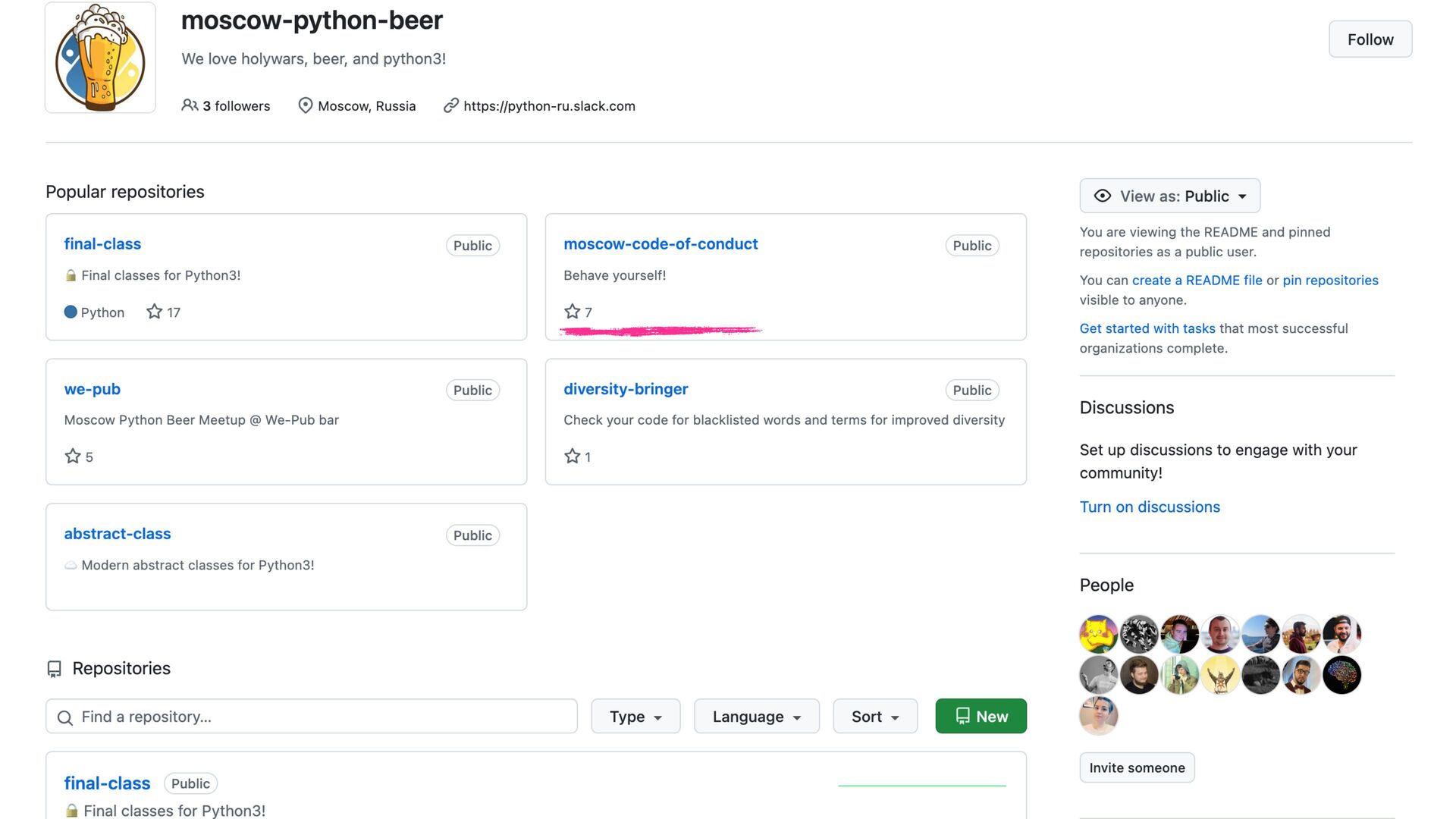Expand the Type filter dropdown
The height and width of the screenshot is (819, 1456).
(x=635, y=717)
